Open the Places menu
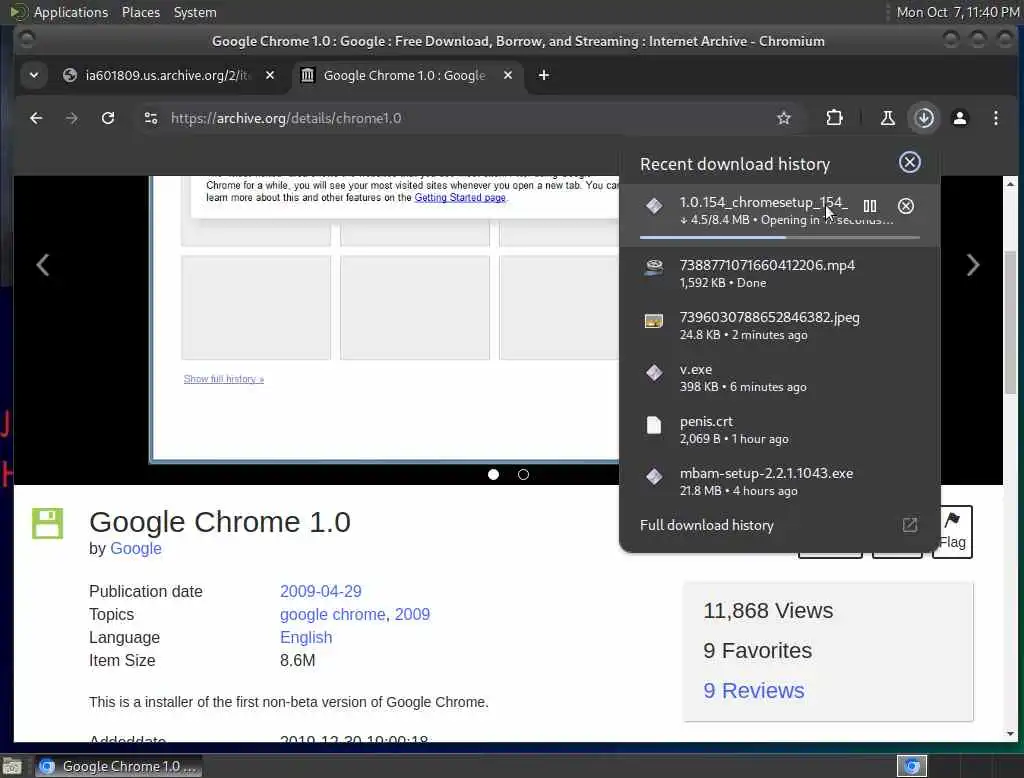Viewport: 1024px width, 778px height. [x=140, y=12]
